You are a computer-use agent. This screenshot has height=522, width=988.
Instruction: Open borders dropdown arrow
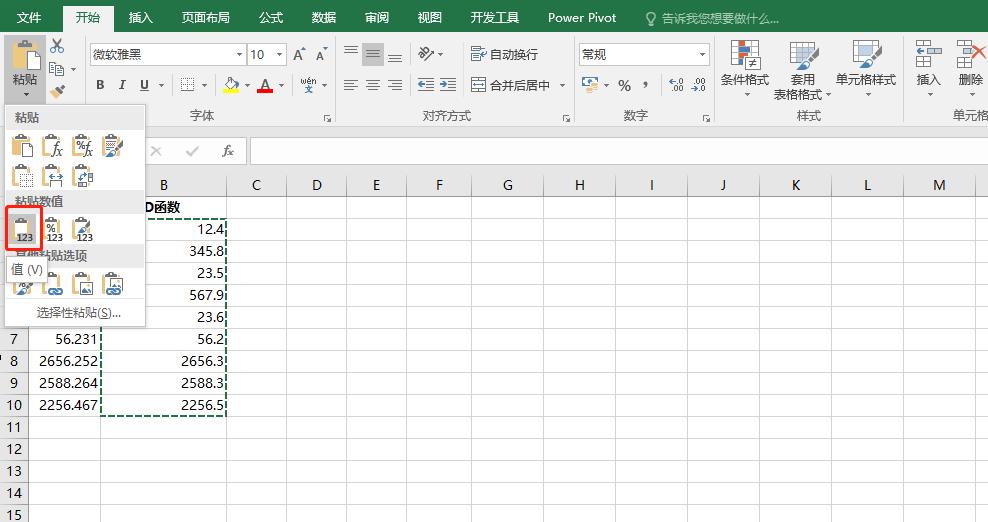204,84
